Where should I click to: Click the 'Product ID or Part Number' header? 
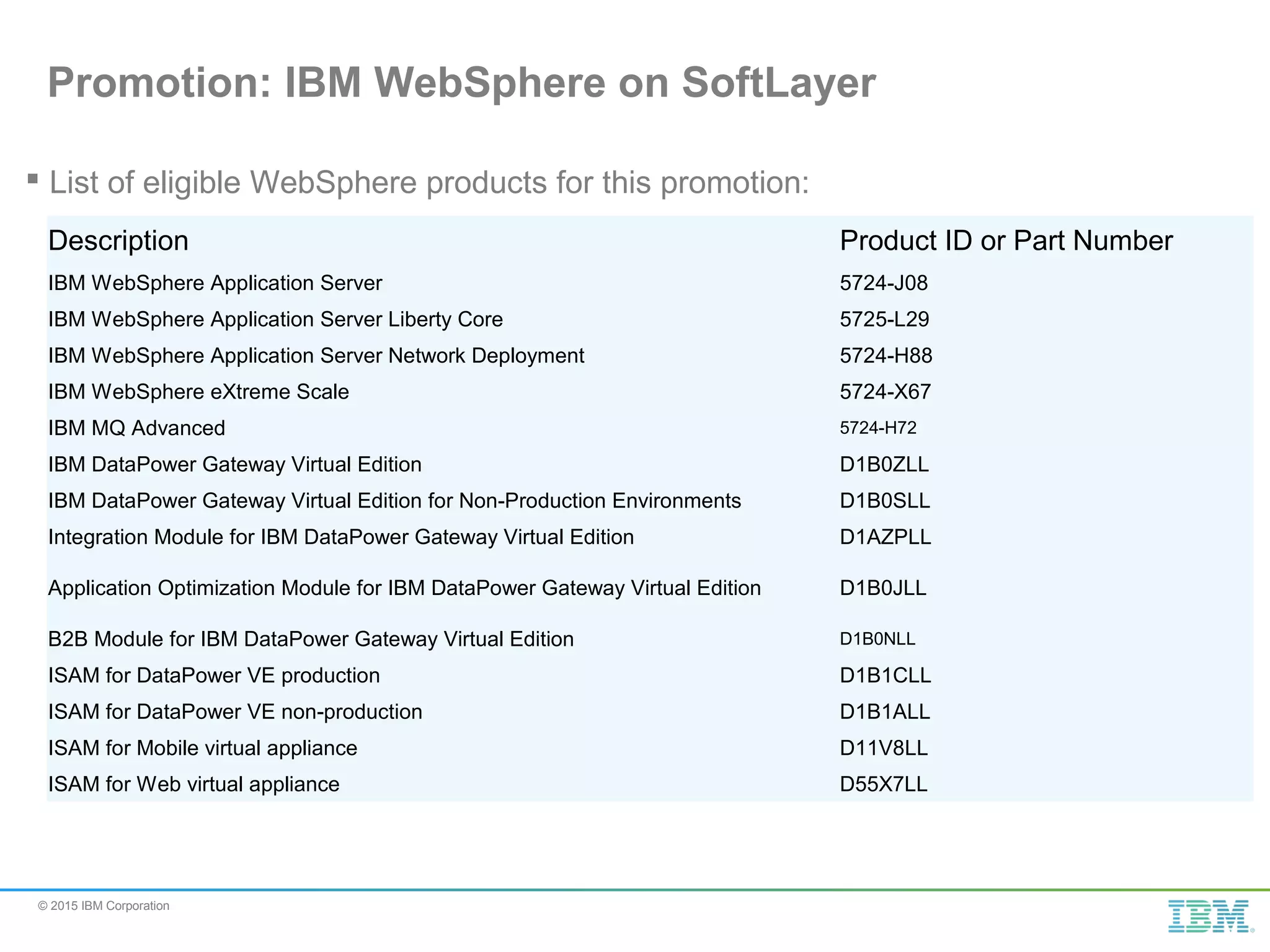click(x=1006, y=240)
